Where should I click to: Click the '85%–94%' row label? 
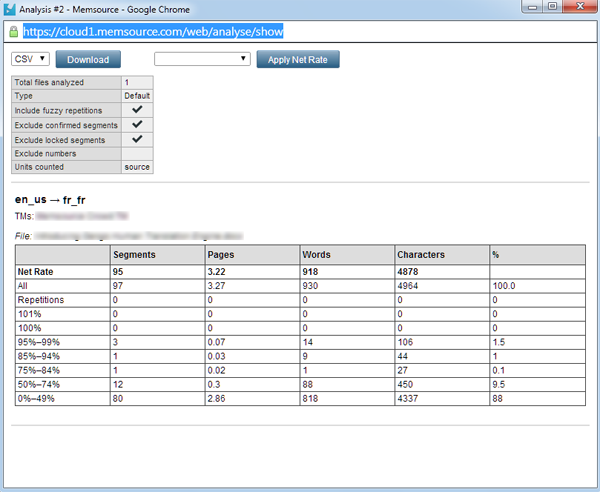pos(39,356)
